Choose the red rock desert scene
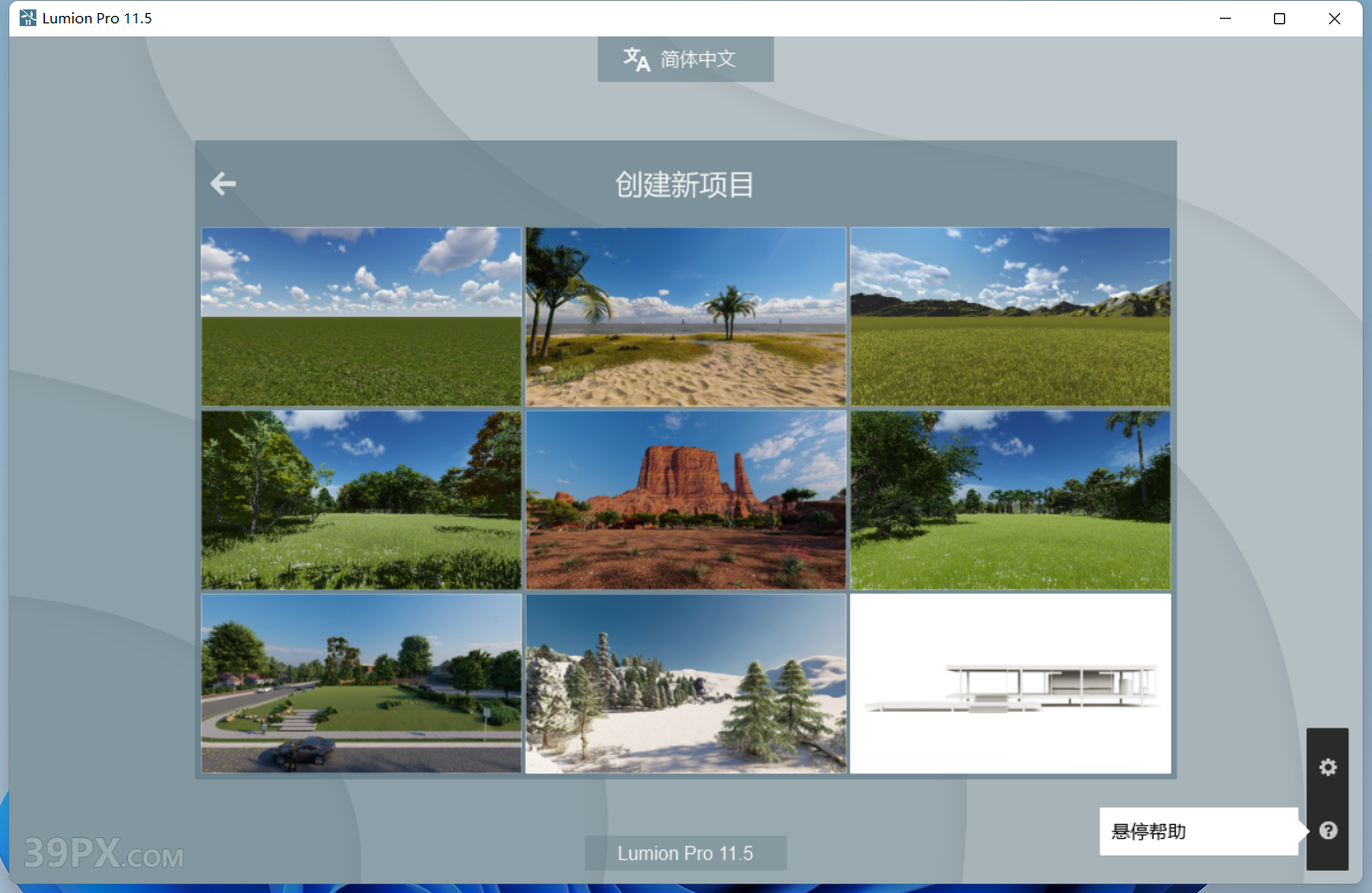This screenshot has width=1372, height=893. point(686,500)
